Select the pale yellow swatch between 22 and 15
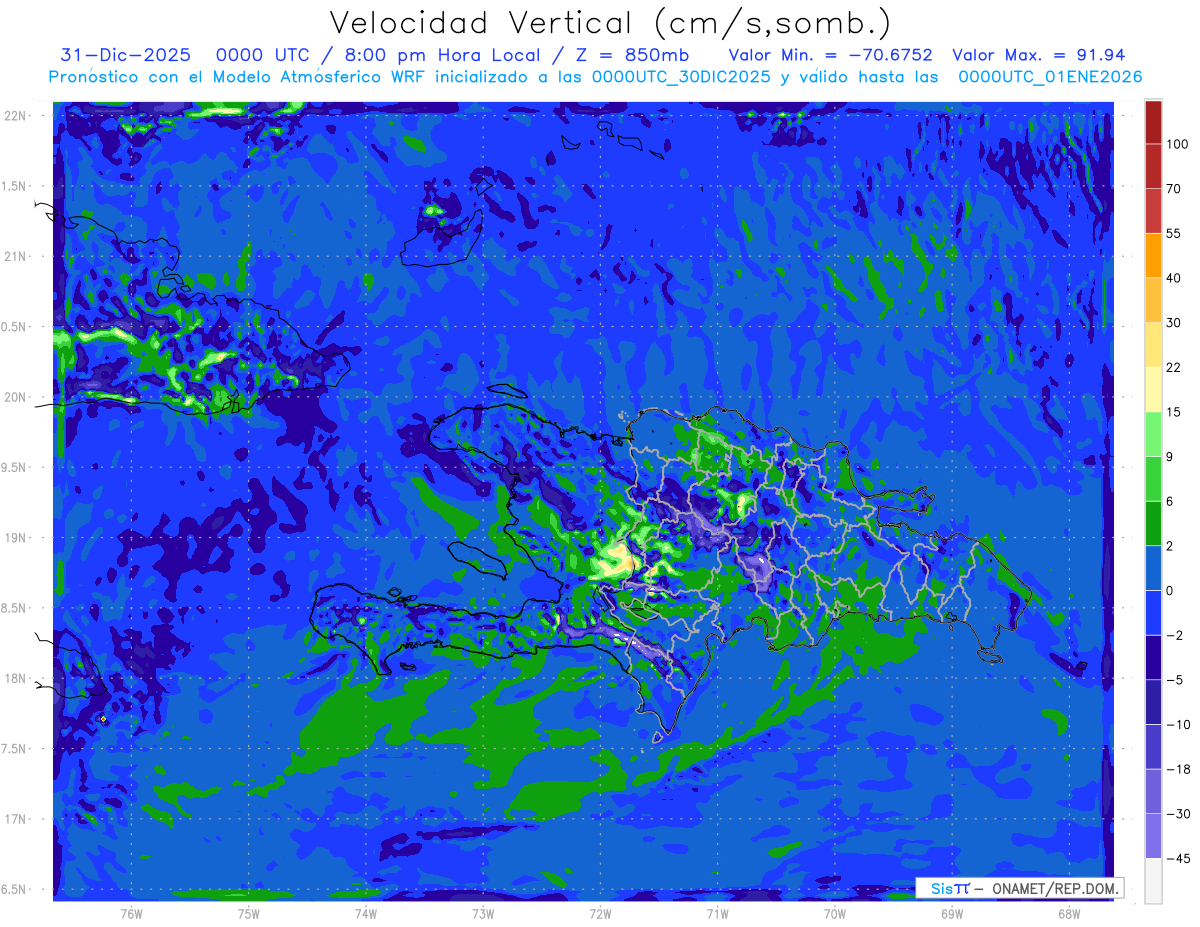The image size is (1200, 927). point(1153,389)
